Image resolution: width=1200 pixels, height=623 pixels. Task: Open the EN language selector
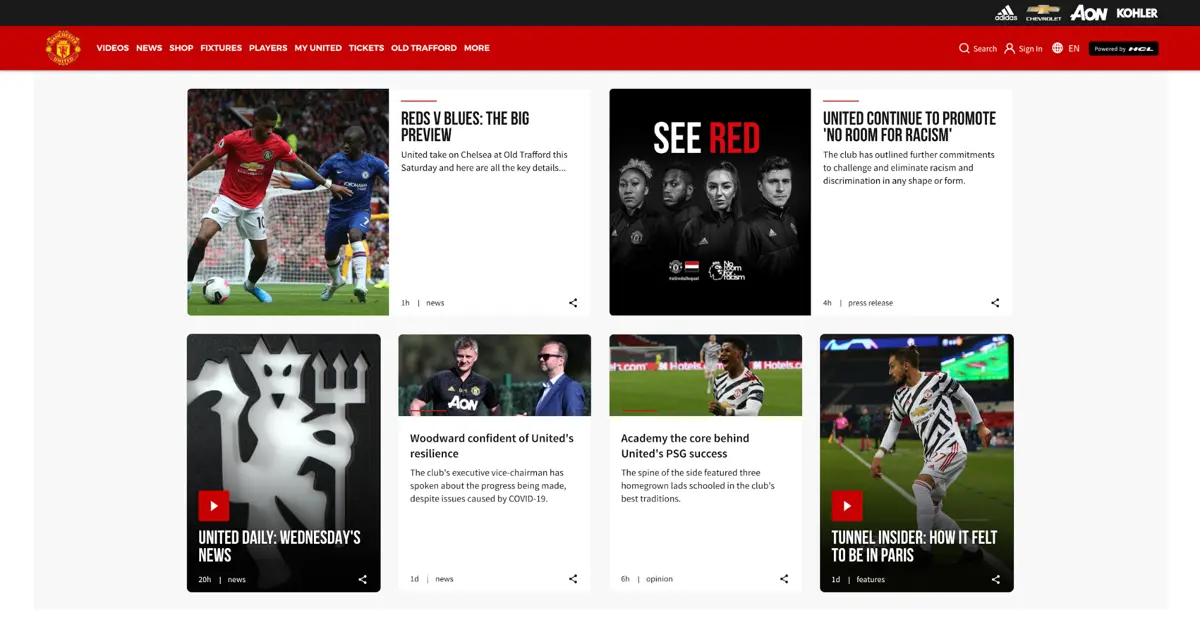tap(1074, 48)
